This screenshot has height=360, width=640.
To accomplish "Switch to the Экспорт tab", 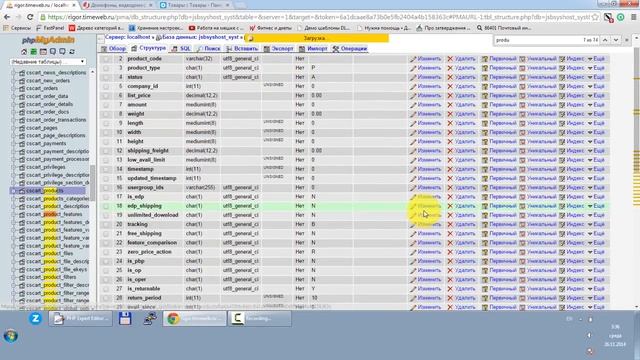I will (278, 49).
